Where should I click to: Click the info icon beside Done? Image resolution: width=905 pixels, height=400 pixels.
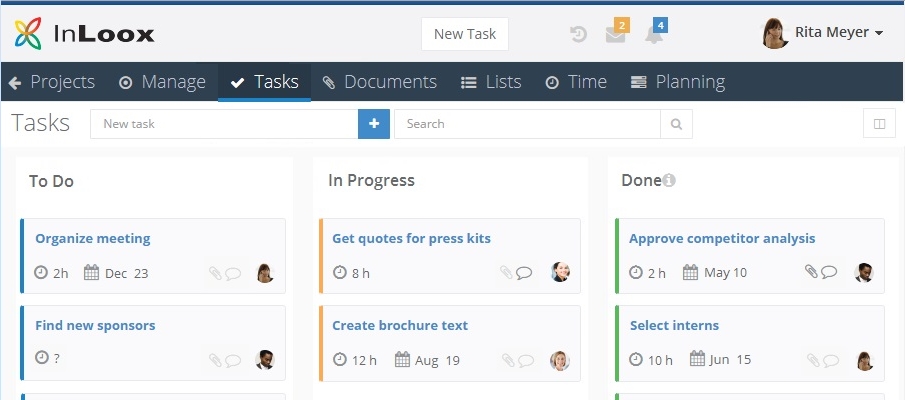click(x=669, y=181)
